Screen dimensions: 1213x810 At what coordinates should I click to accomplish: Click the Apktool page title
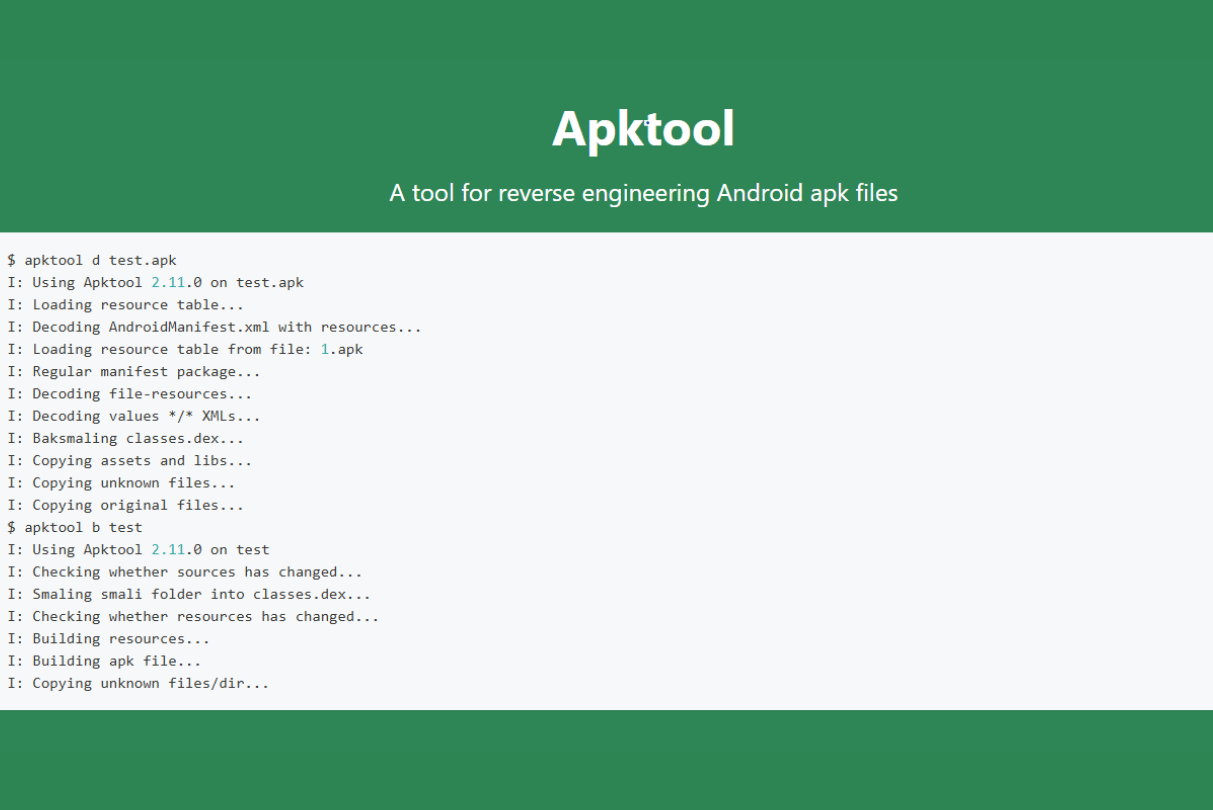click(643, 129)
